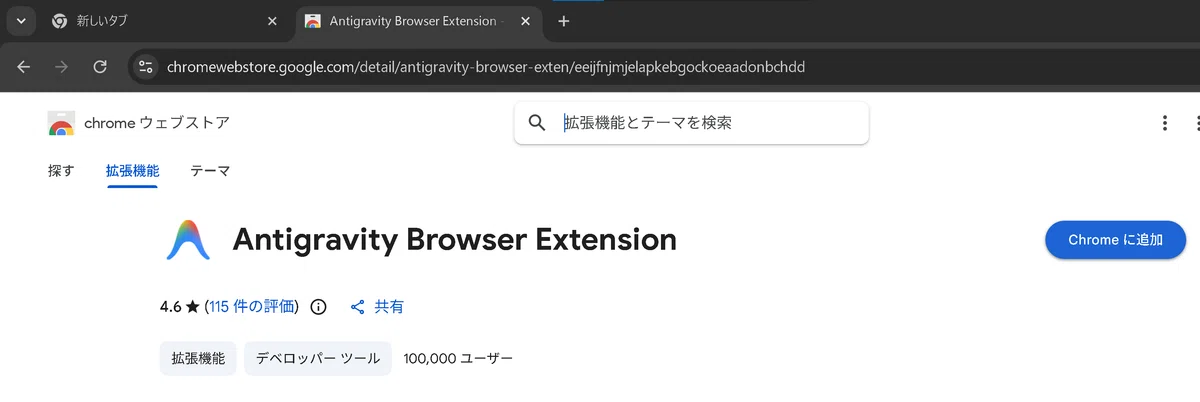1200x402 pixels.
Task: Go back to previous page
Action: (x=24, y=67)
